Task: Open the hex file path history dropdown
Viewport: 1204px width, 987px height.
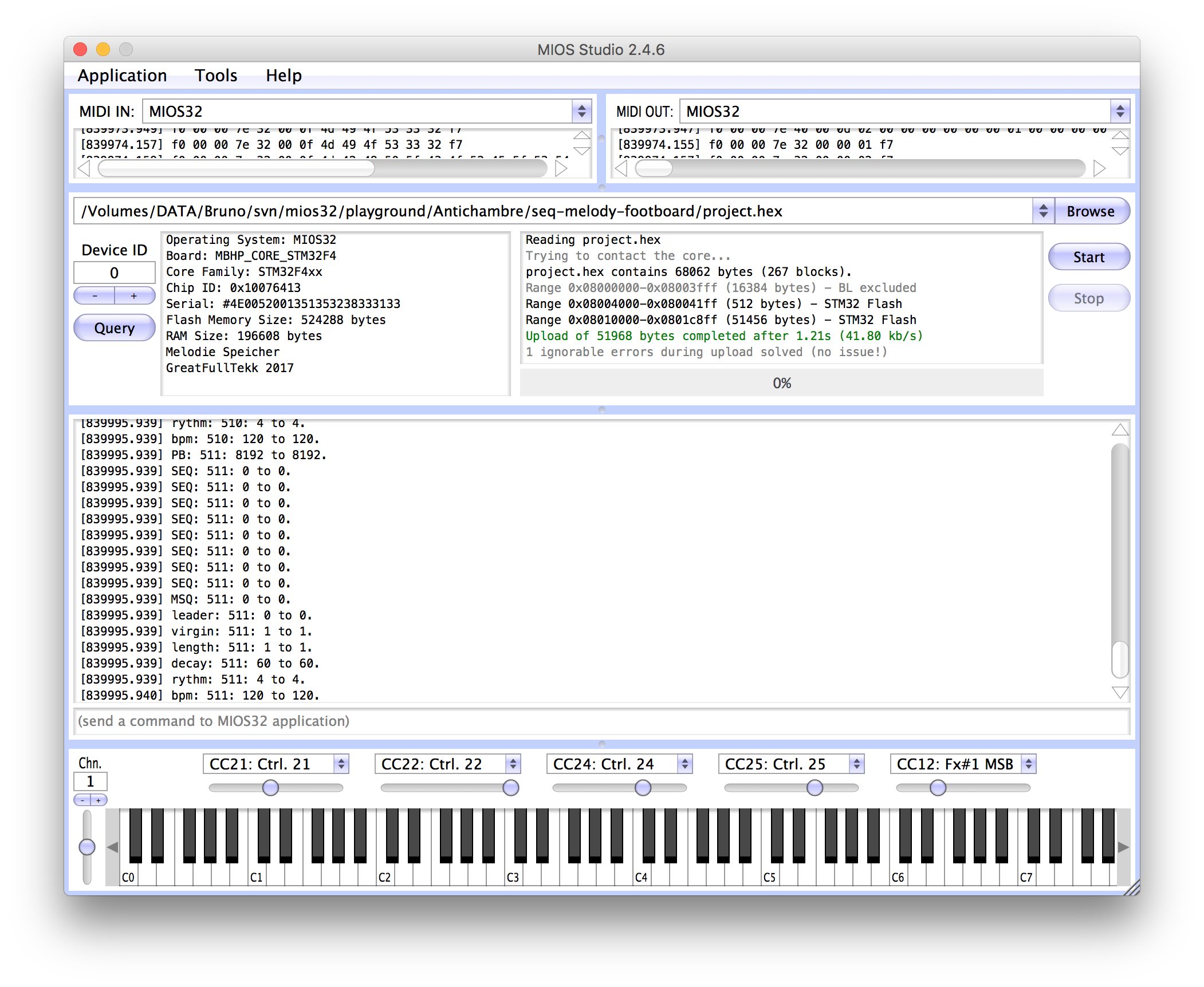Action: (1043, 211)
